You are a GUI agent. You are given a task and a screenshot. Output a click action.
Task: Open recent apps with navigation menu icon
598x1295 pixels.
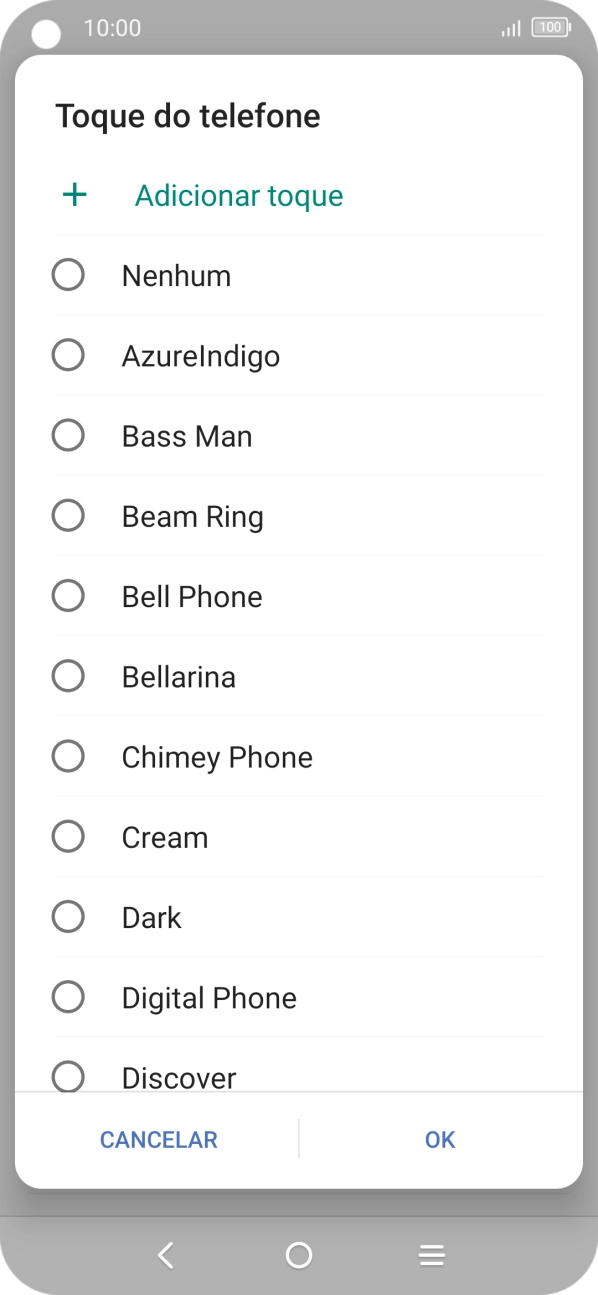[x=431, y=1253]
